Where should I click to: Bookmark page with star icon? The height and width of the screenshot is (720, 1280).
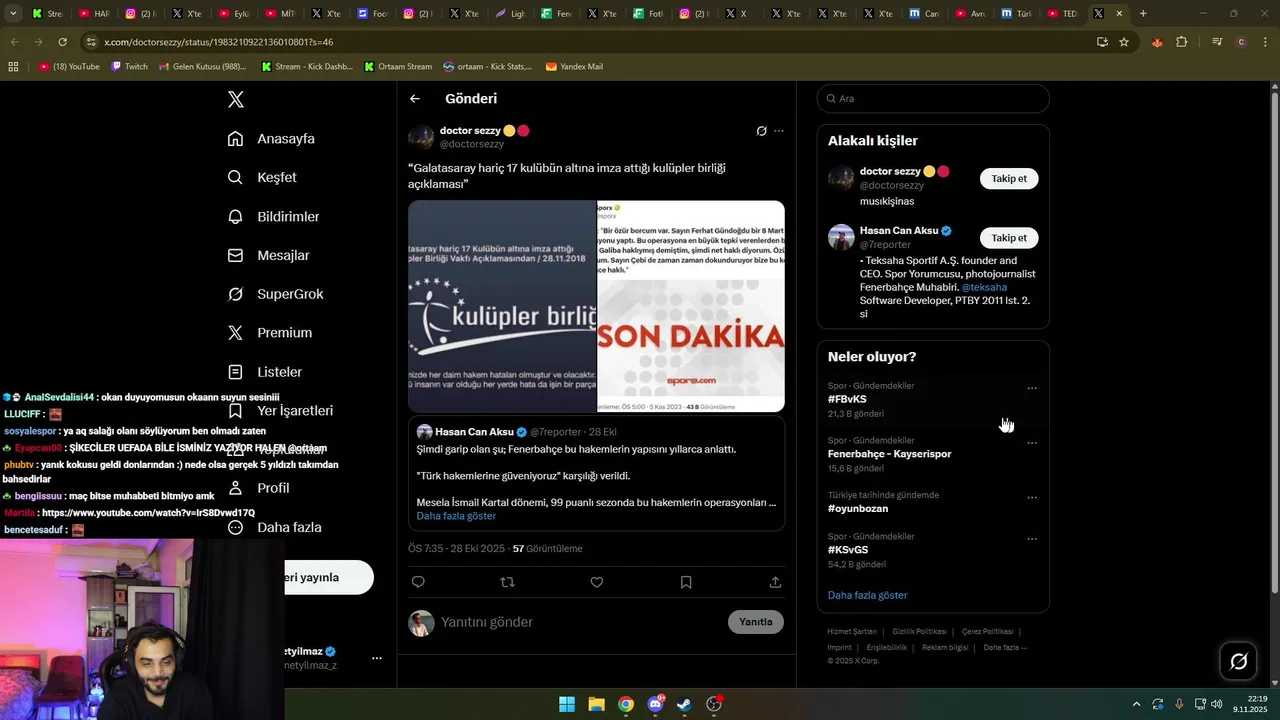1124,42
